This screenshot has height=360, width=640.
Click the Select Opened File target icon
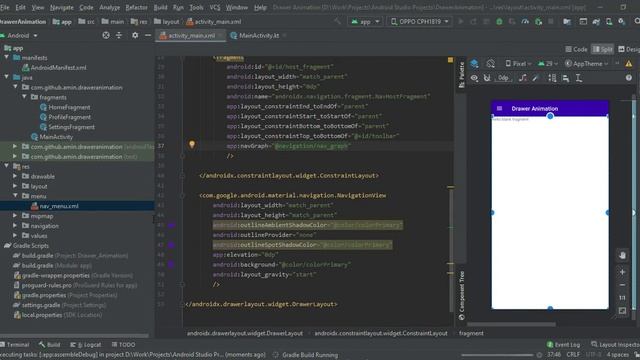point(106,36)
